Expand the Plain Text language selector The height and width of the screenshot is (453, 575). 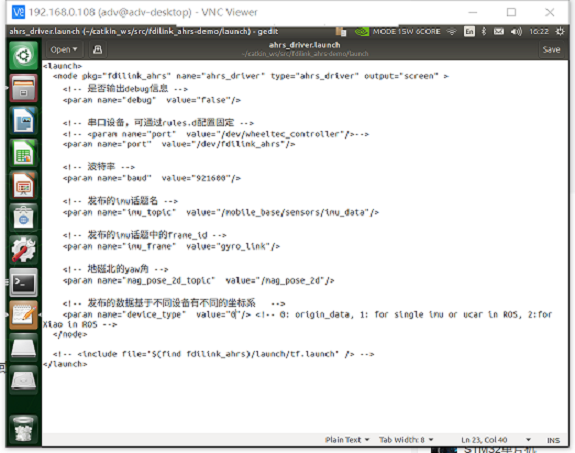pyautogui.click(x=347, y=439)
